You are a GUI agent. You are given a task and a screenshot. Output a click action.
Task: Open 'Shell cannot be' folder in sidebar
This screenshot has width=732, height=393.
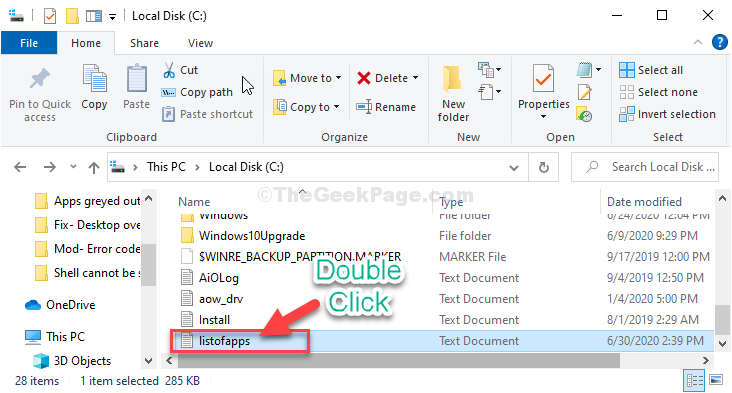[87, 273]
